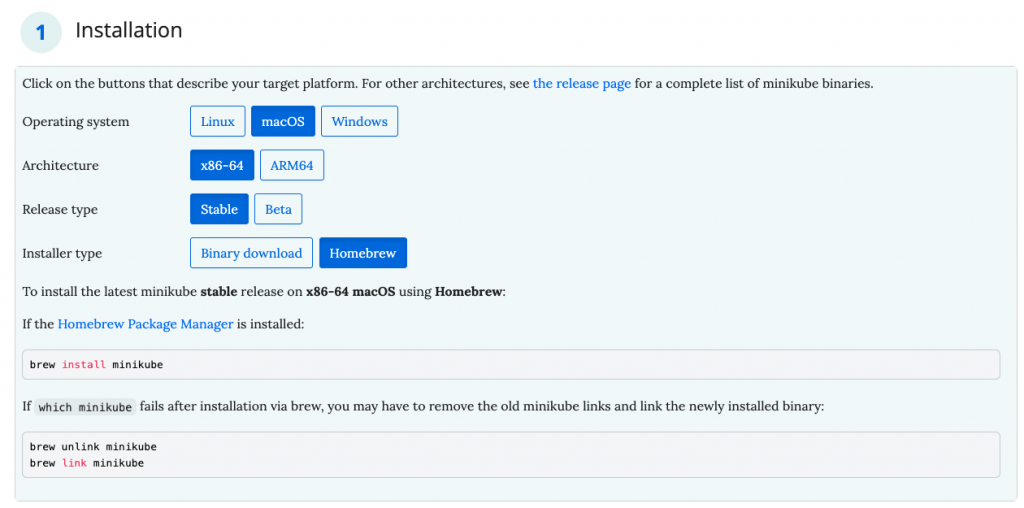Choose the Stable release type
Screen dimensions: 1024x508
[x=219, y=210]
